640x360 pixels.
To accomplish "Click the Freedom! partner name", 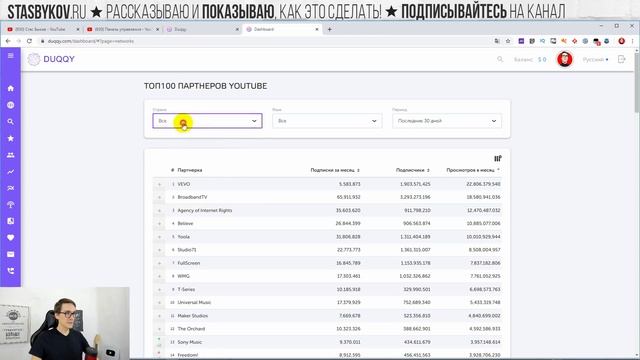I will click(188, 355).
